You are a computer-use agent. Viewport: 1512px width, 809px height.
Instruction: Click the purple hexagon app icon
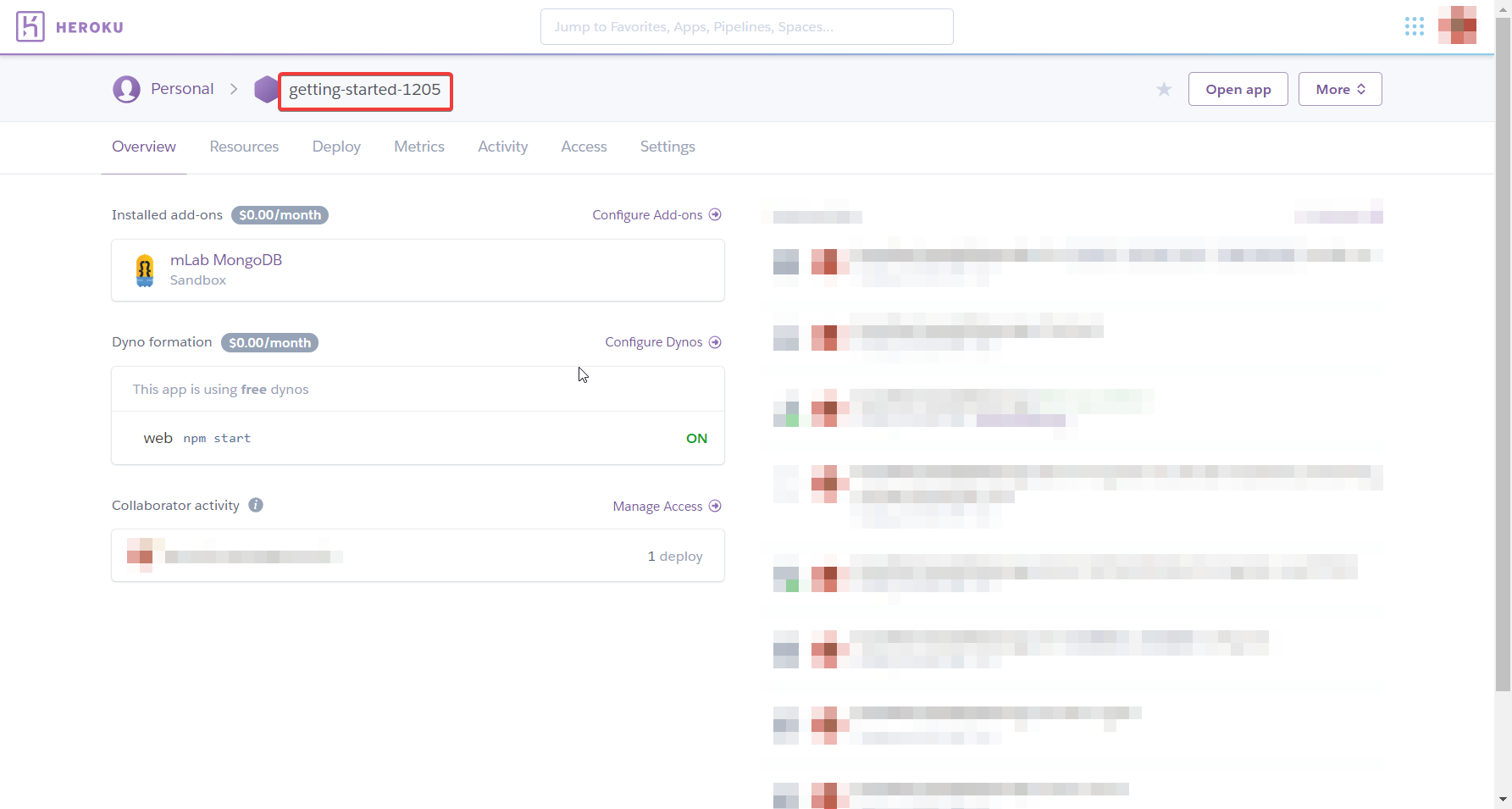coord(266,90)
